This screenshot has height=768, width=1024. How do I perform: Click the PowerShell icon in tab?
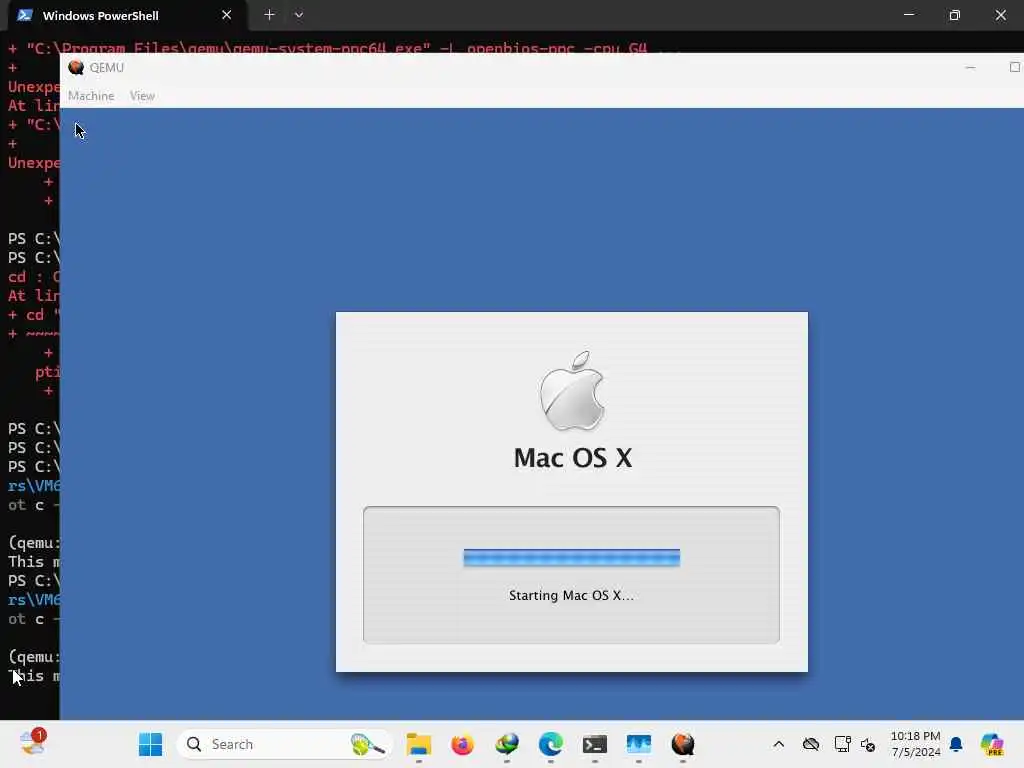tap(25, 15)
